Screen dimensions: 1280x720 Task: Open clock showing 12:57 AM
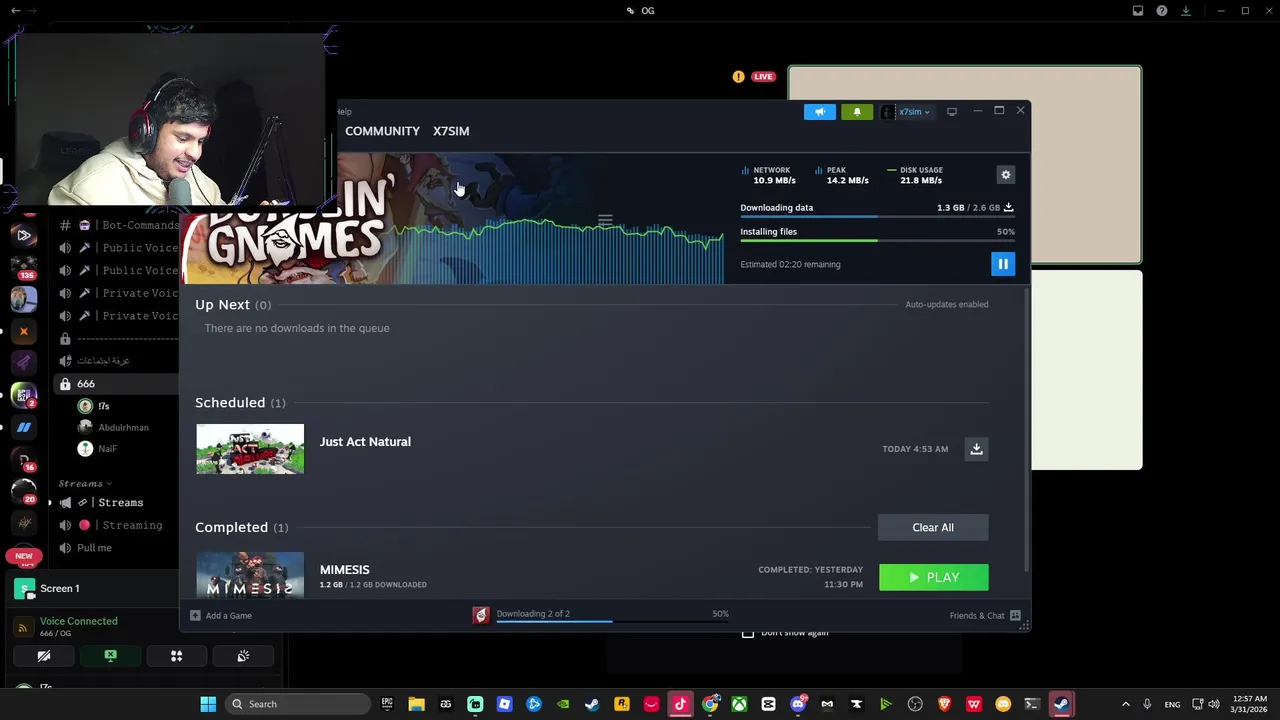coord(1251,704)
